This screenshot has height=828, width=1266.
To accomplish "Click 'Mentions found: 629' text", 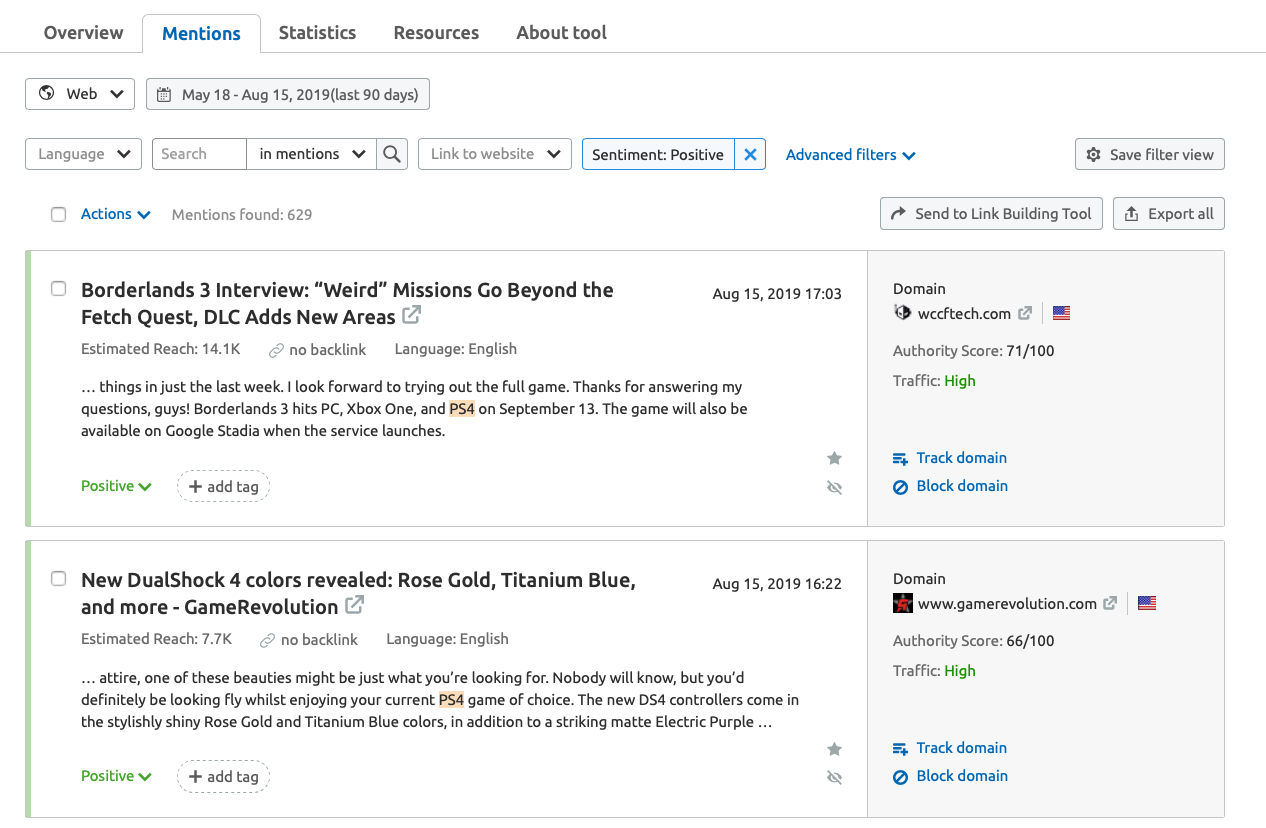I will [242, 214].
